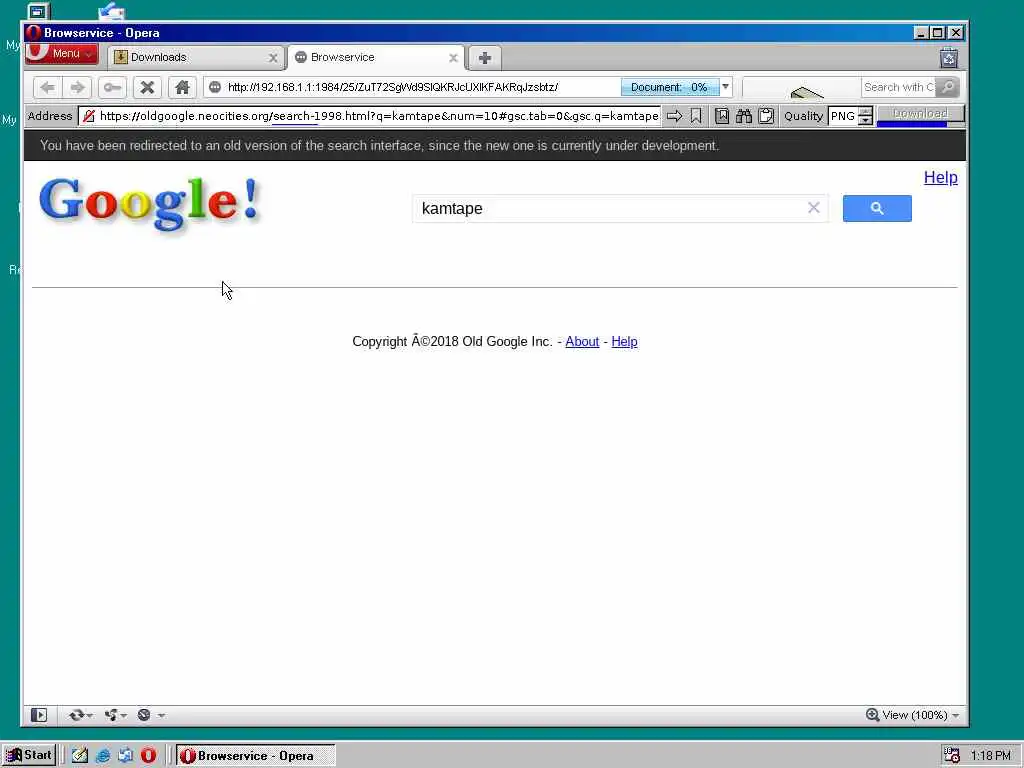Open the URL history dropdown arrow
This screenshot has height=768, width=1024.
point(726,87)
